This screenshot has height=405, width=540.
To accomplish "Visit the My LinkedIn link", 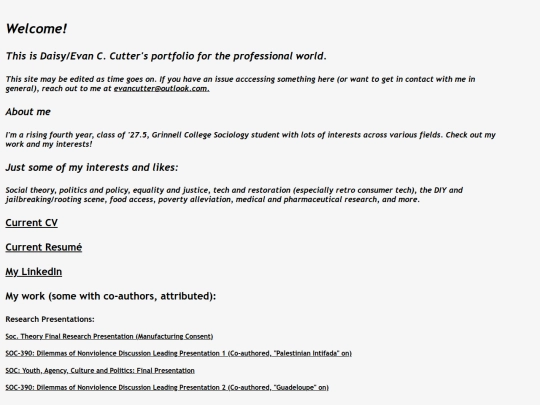I will [34, 272].
